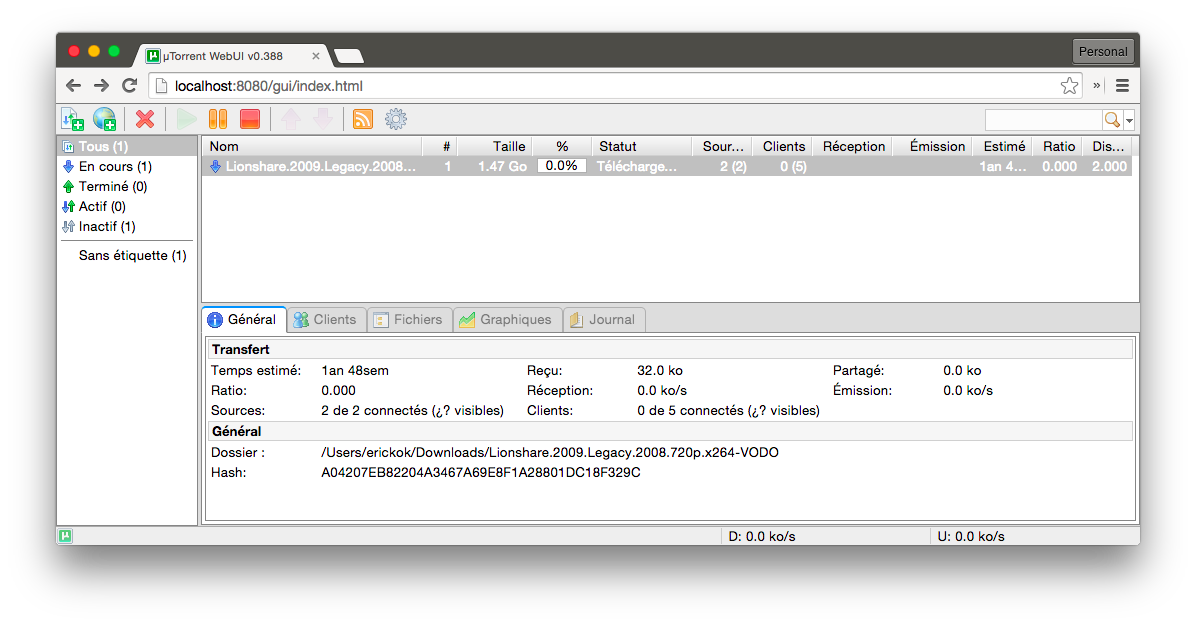The image size is (1196, 625).
Task: Click the red X remove torrent icon
Action: [145, 119]
